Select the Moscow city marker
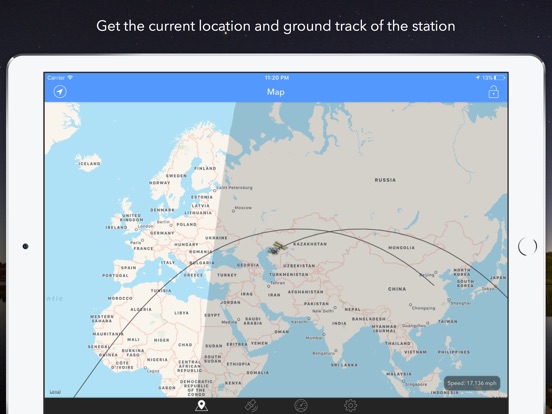 click(233, 211)
